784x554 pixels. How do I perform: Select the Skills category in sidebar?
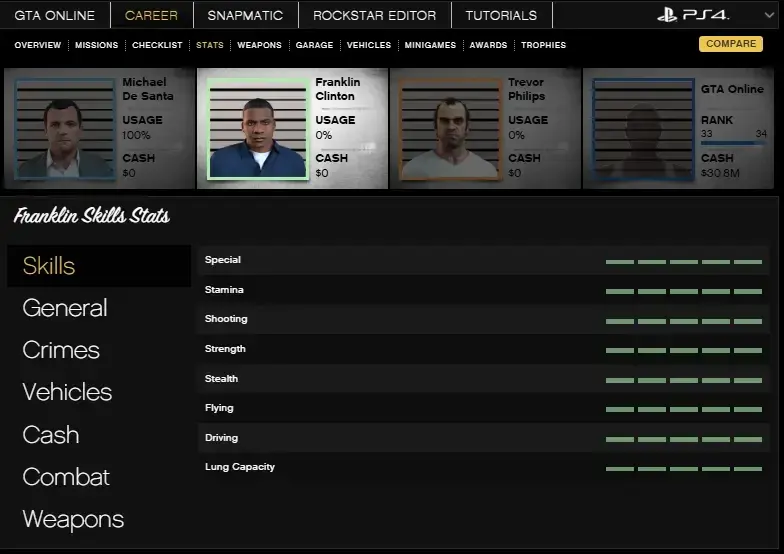pos(99,266)
